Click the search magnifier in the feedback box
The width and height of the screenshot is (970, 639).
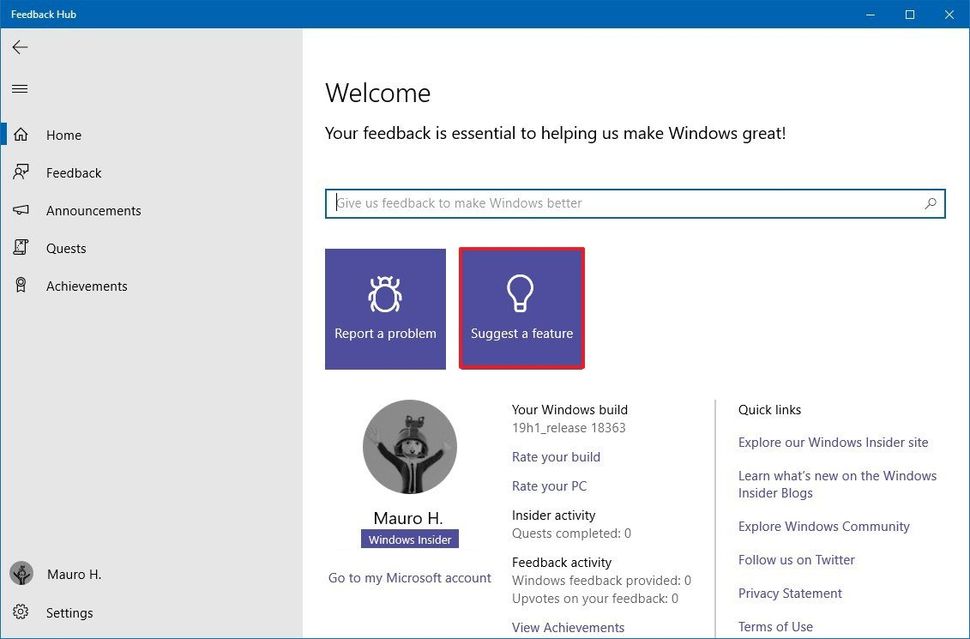pyautogui.click(x=932, y=203)
